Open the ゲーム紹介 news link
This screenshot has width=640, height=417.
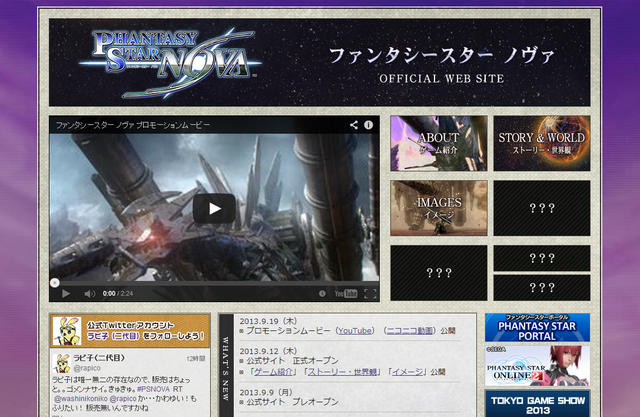pyautogui.click(x=273, y=372)
